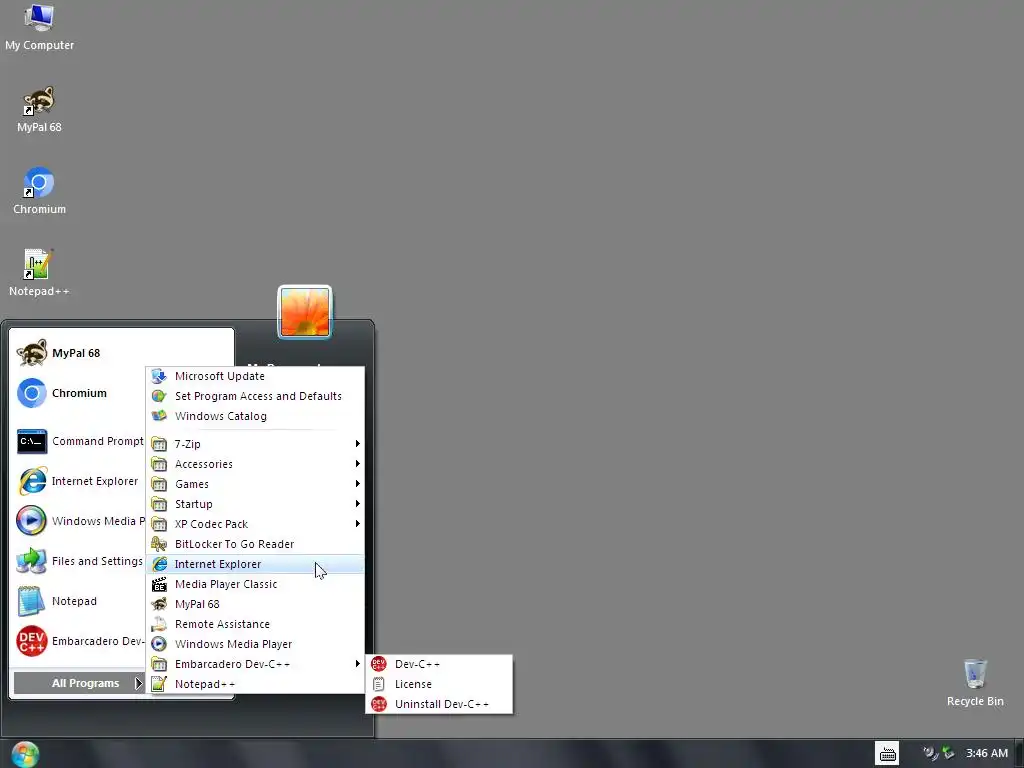The image size is (1024, 768).
Task: Open Notepad from Start menu
Action: tap(78, 601)
